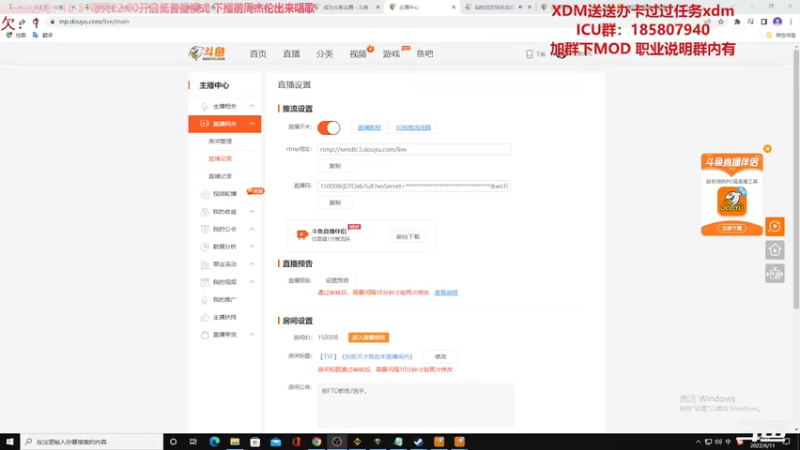800x450 pixels.
Task: Select 直播设置 in the sidebar
Action: click(220, 159)
